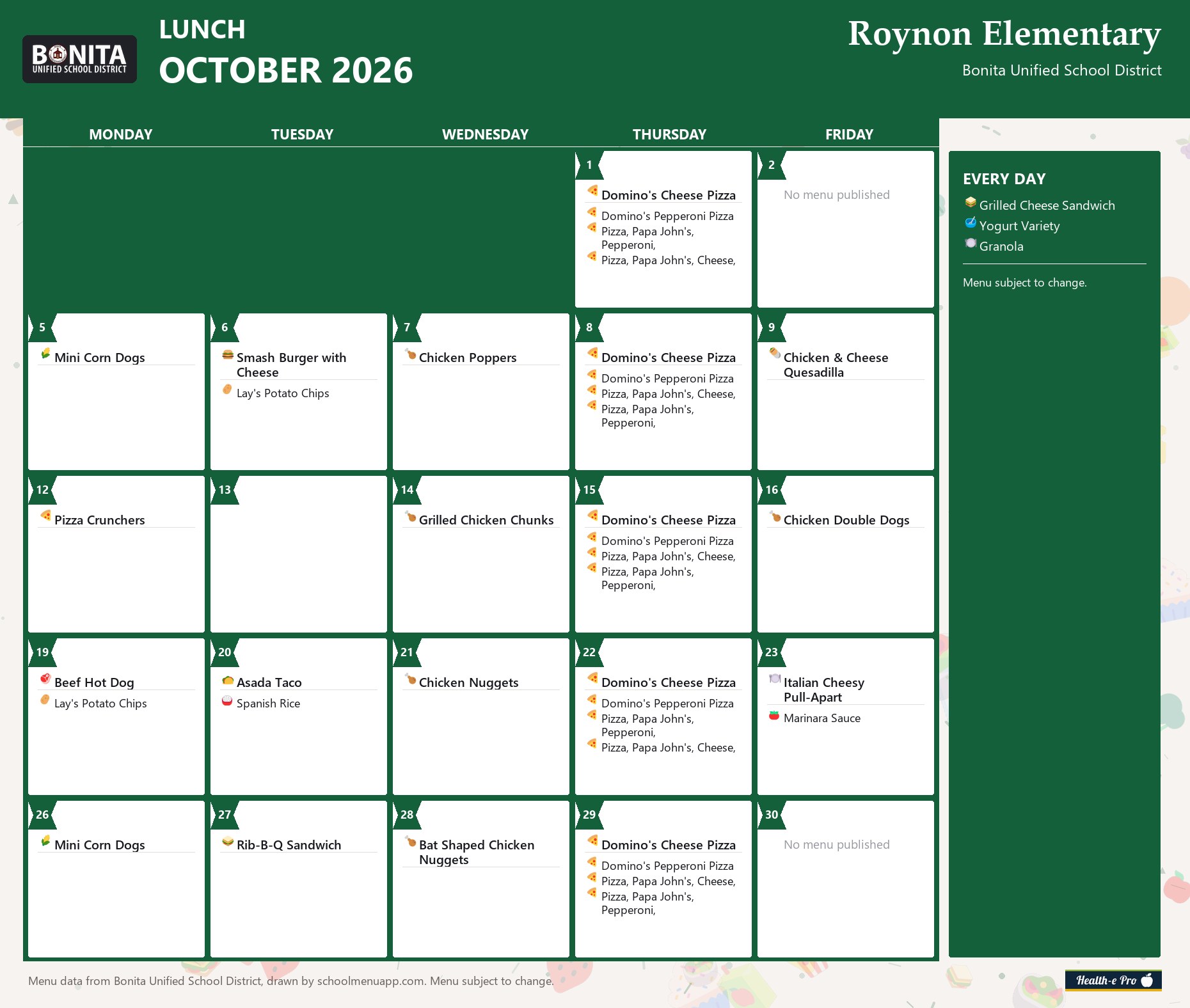Image resolution: width=1190 pixels, height=1008 pixels.
Task: Click the Grilled Cheese Sandwich icon
Action: (971, 202)
